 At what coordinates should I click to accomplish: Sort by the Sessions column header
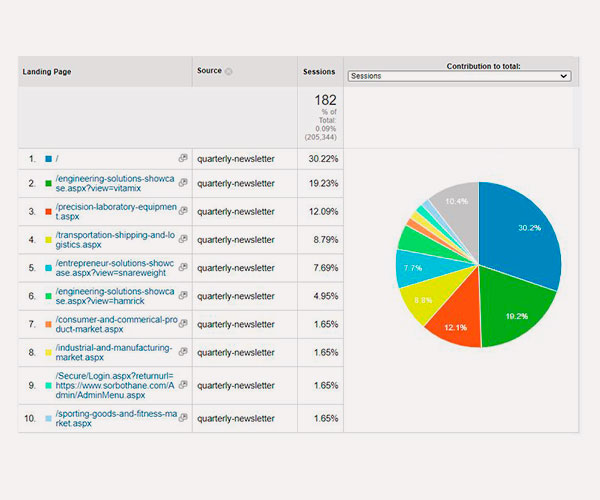[319, 72]
